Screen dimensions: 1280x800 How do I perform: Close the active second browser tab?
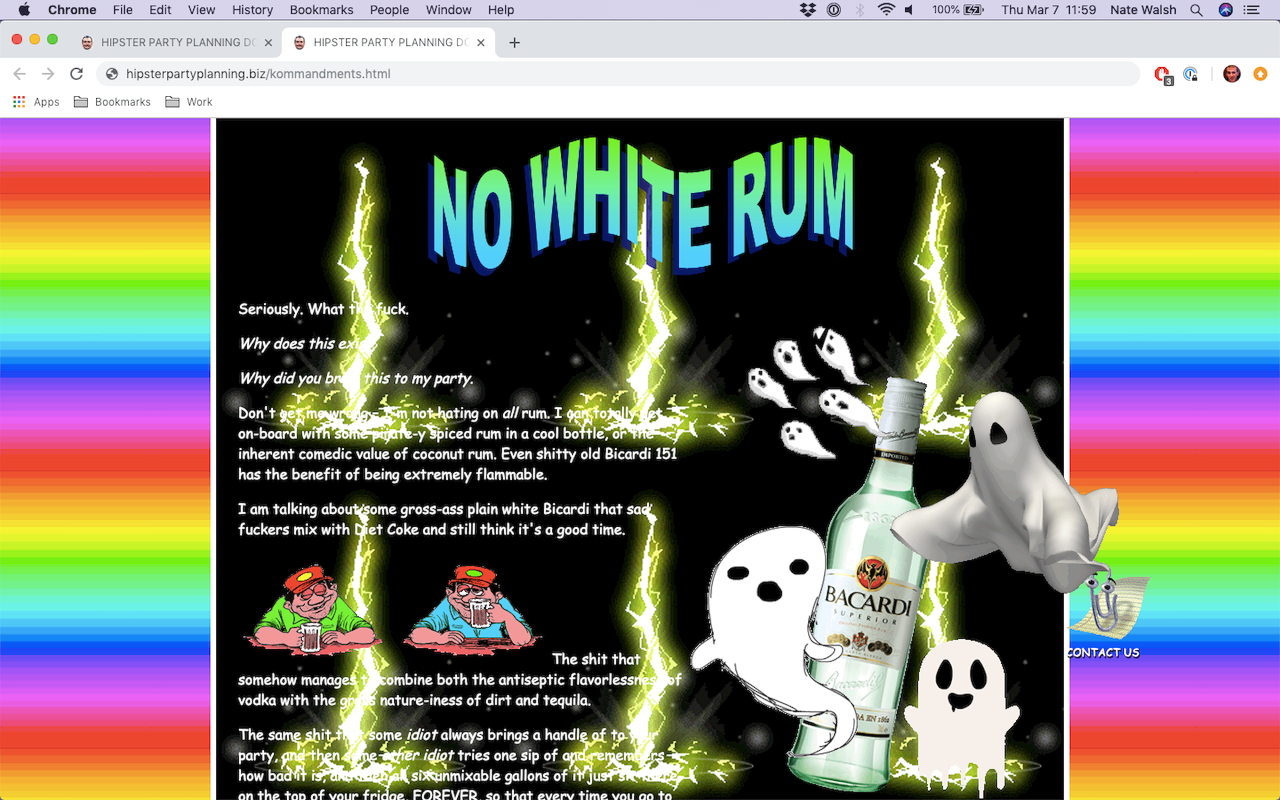[481, 43]
